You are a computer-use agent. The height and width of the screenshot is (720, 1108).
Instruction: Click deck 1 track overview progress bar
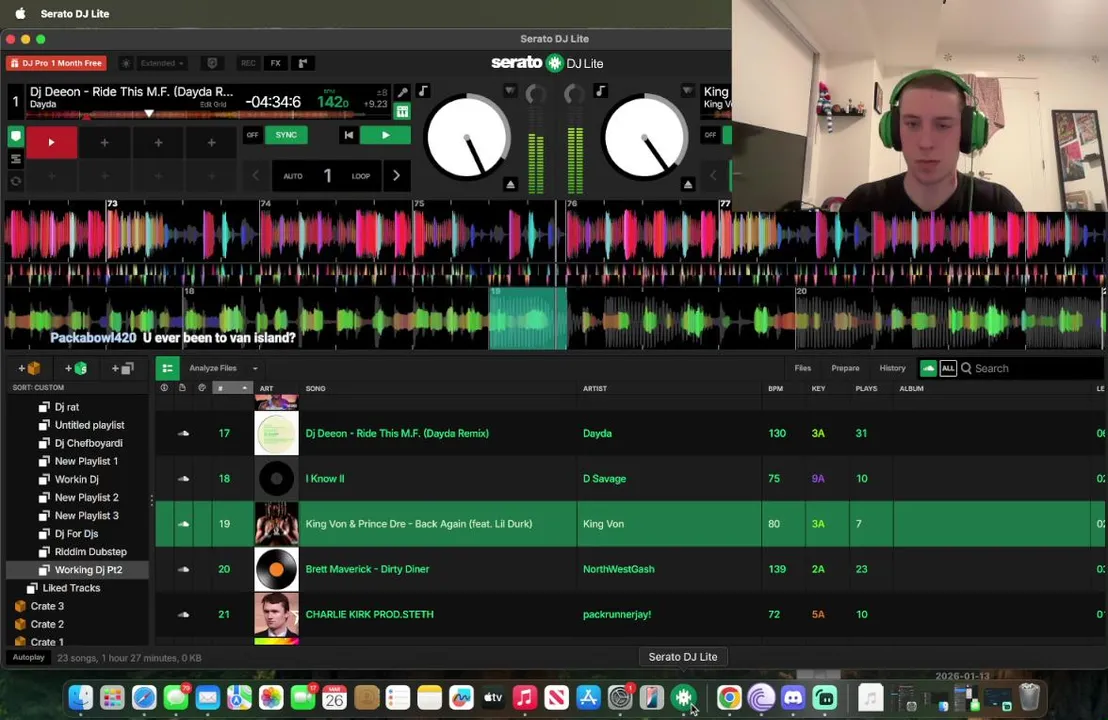208,114
